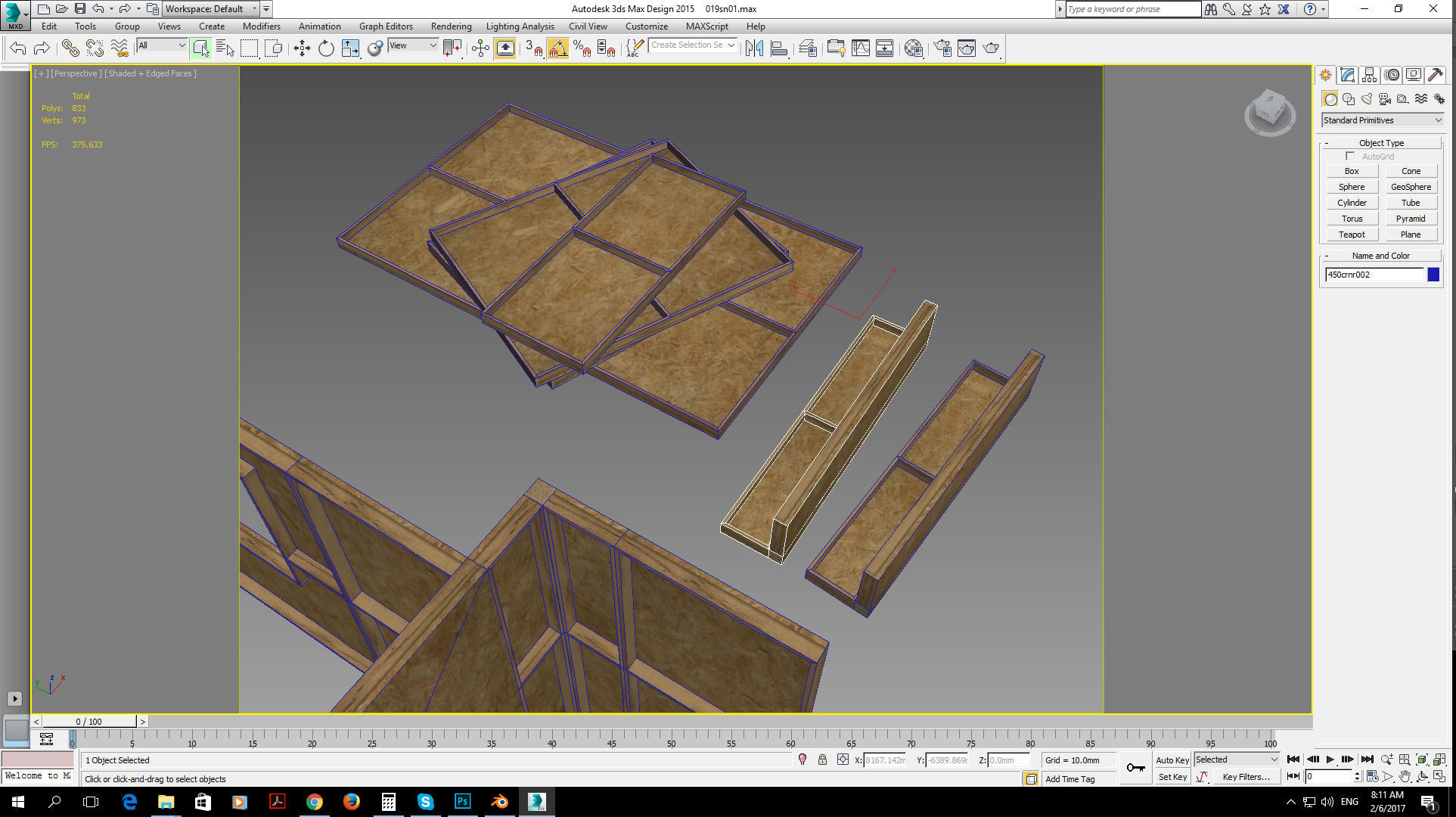Open the Workspace Default dropdown
Screen dimensions: 1456x817
pos(210,9)
